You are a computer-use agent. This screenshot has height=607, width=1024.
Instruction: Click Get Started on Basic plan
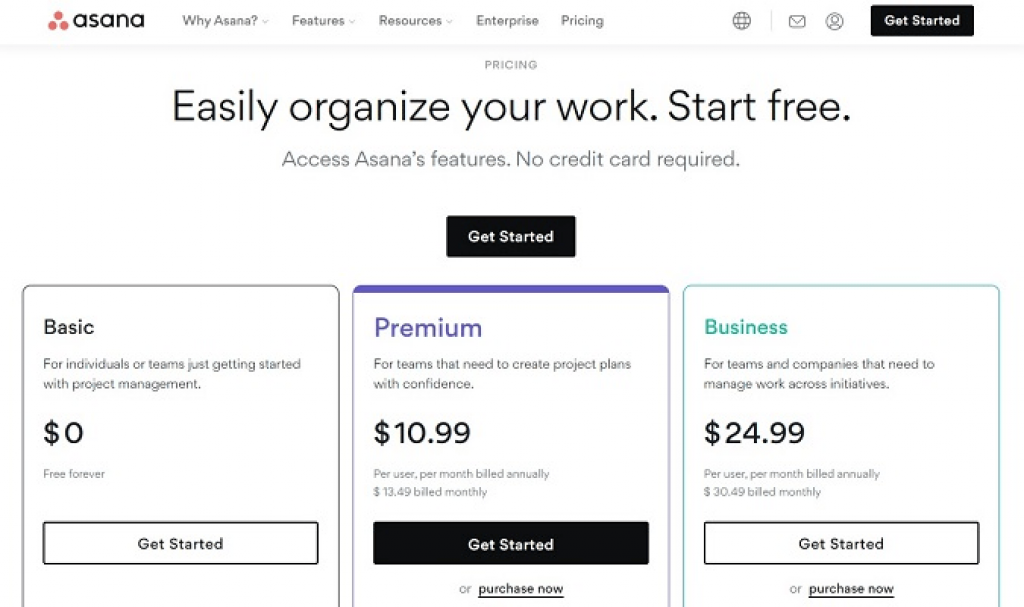pyautogui.click(x=180, y=544)
